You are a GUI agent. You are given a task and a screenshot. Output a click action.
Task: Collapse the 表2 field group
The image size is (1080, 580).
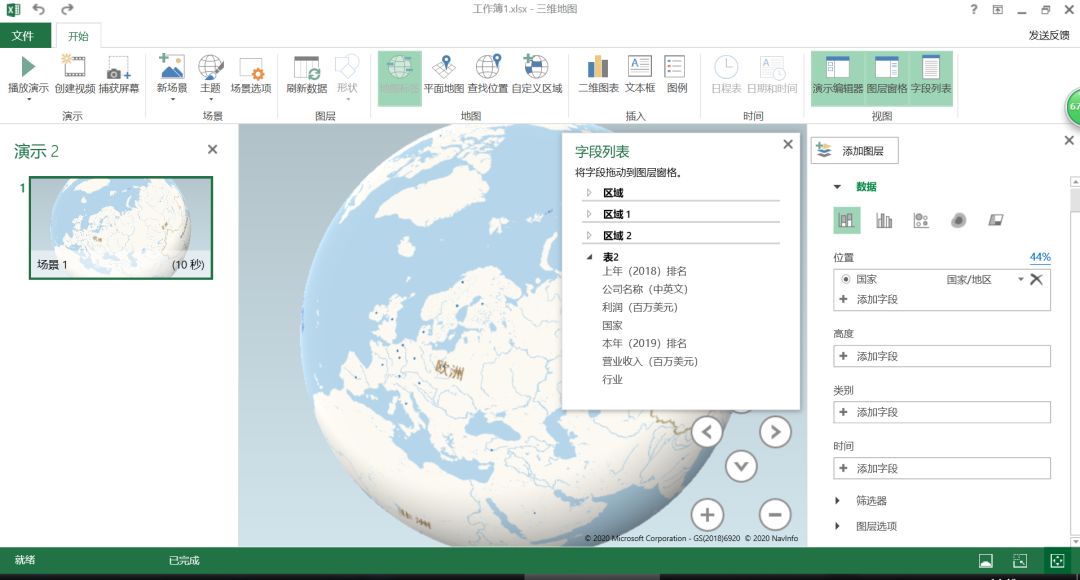tap(590, 257)
